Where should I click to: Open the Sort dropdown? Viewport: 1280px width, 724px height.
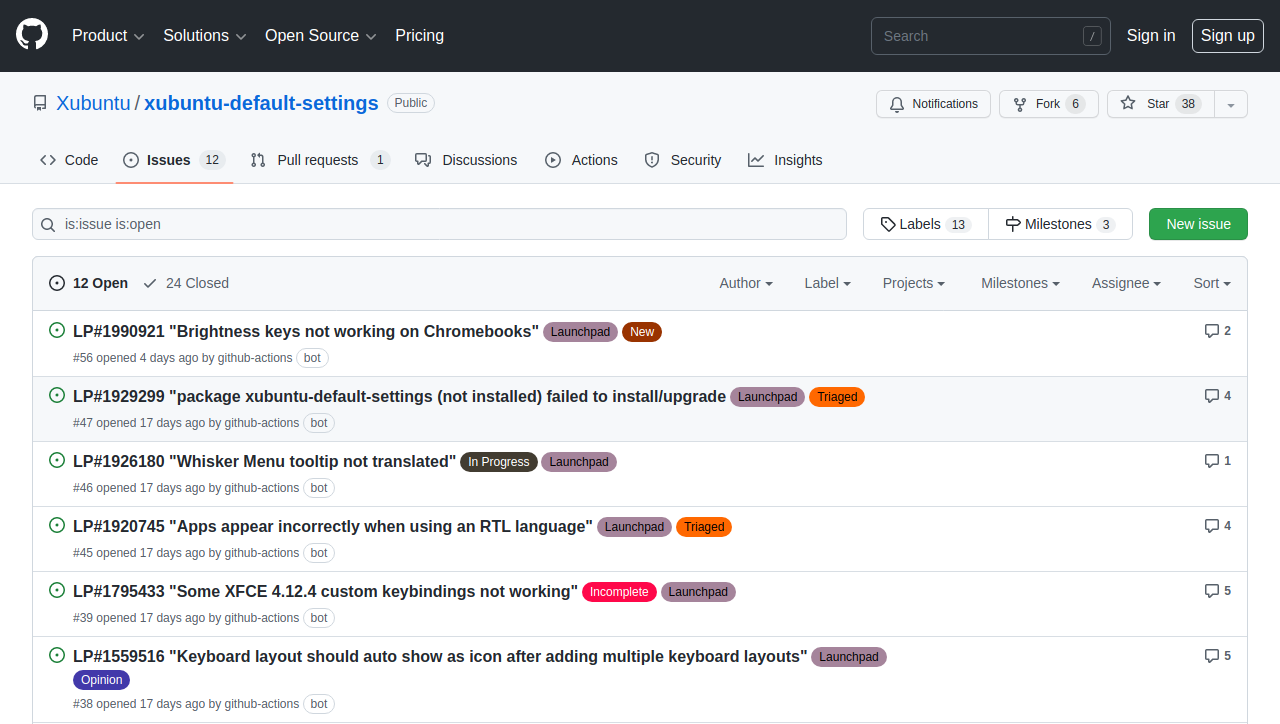(x=1211, y=283)
